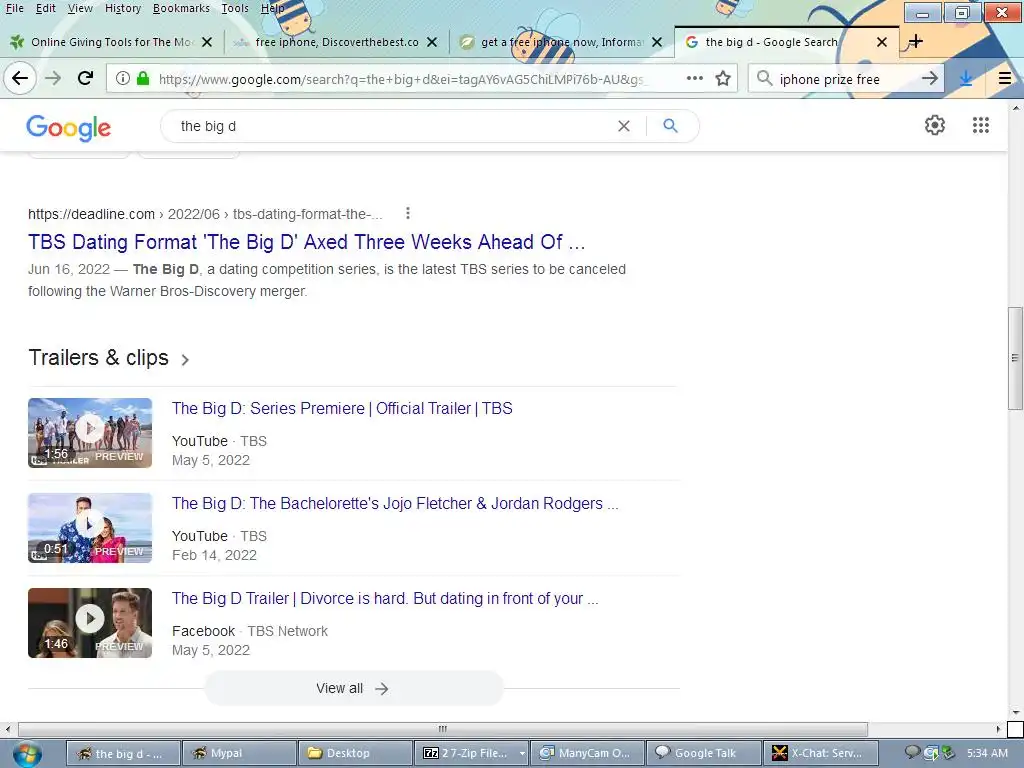Reload the current page

86,79
